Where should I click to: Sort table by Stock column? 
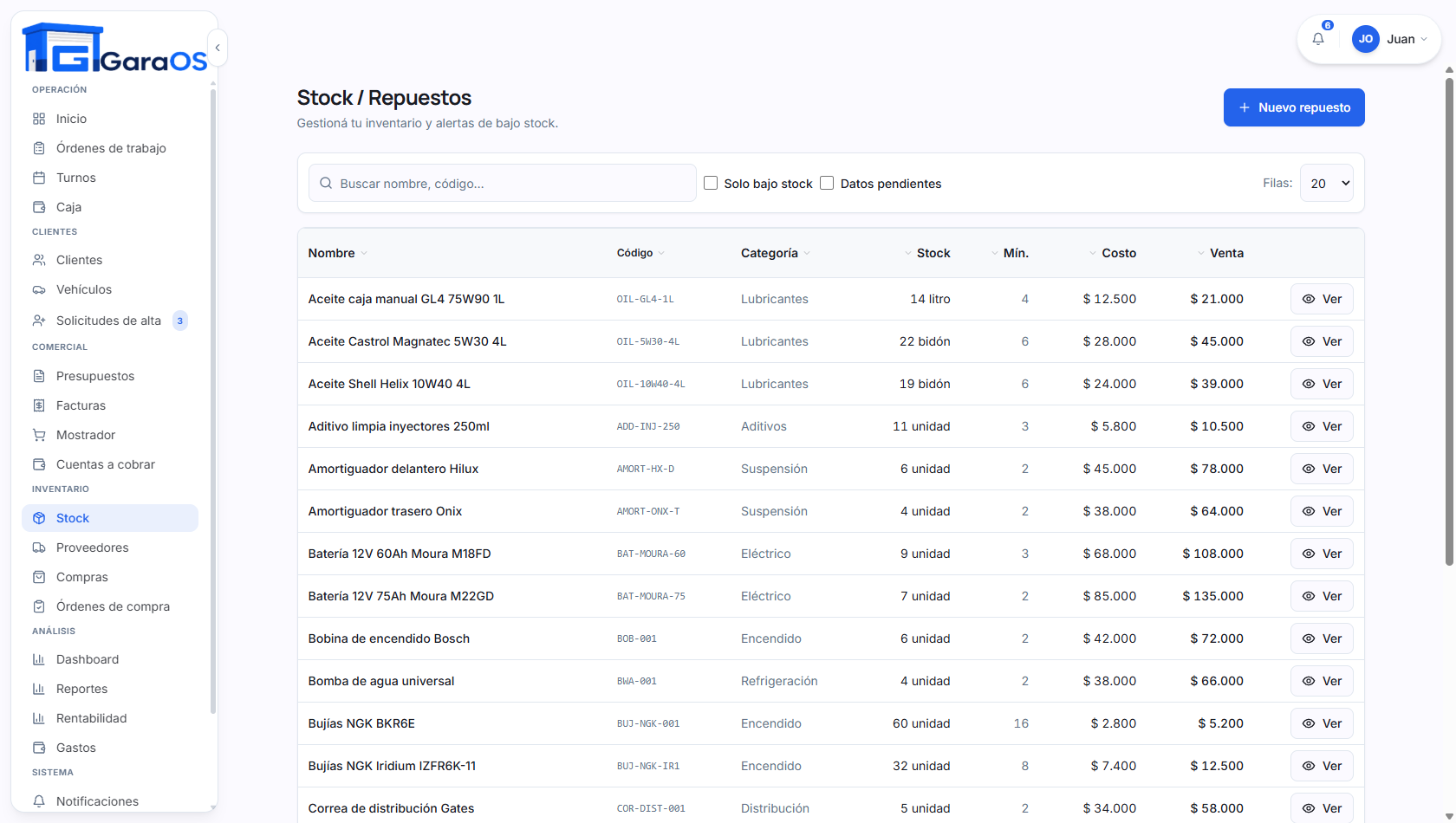(927, 253)
